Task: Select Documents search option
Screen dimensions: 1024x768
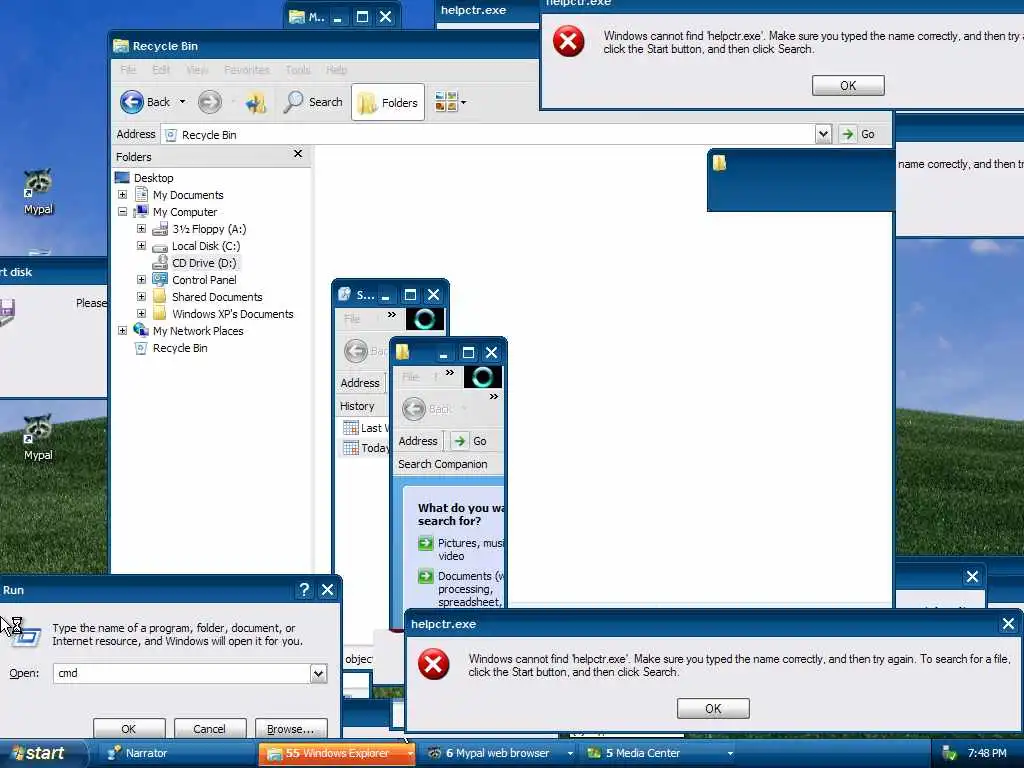Action: pyautogui.click(x=462, y=589)
